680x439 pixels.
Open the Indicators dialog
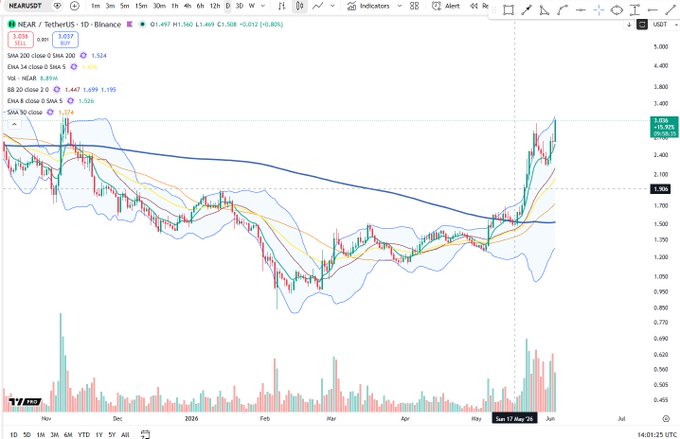tap(369, 6)
